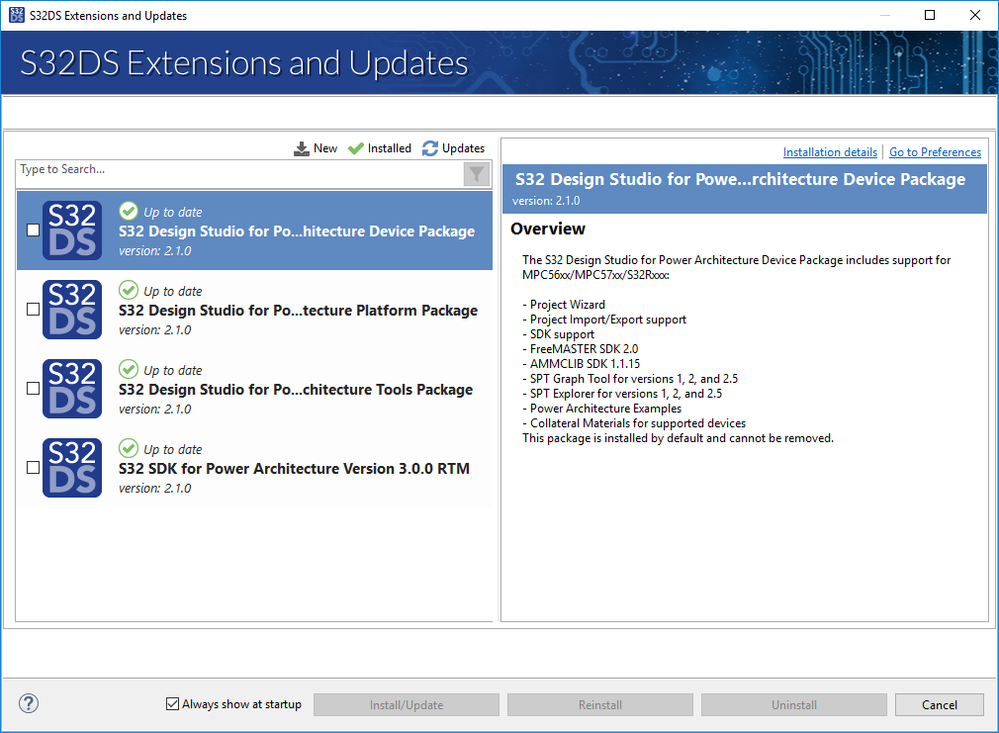Viewport: 999px width, 733px height.
Task: Check the Device Package checkbox
Action: (33, 230)
